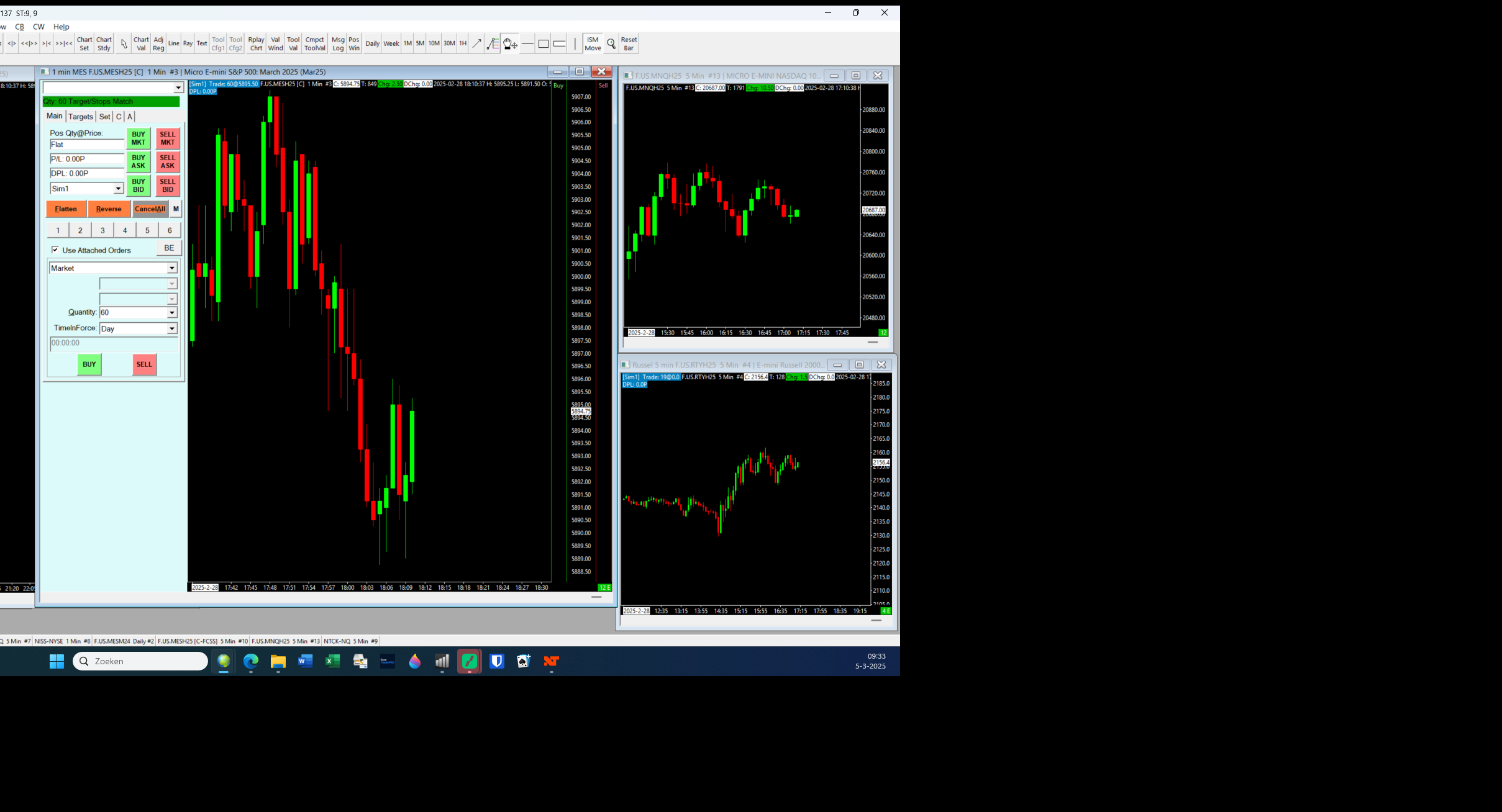Click the BUY MKT button
The image size is (1502, 812).
tap(139, 138)
